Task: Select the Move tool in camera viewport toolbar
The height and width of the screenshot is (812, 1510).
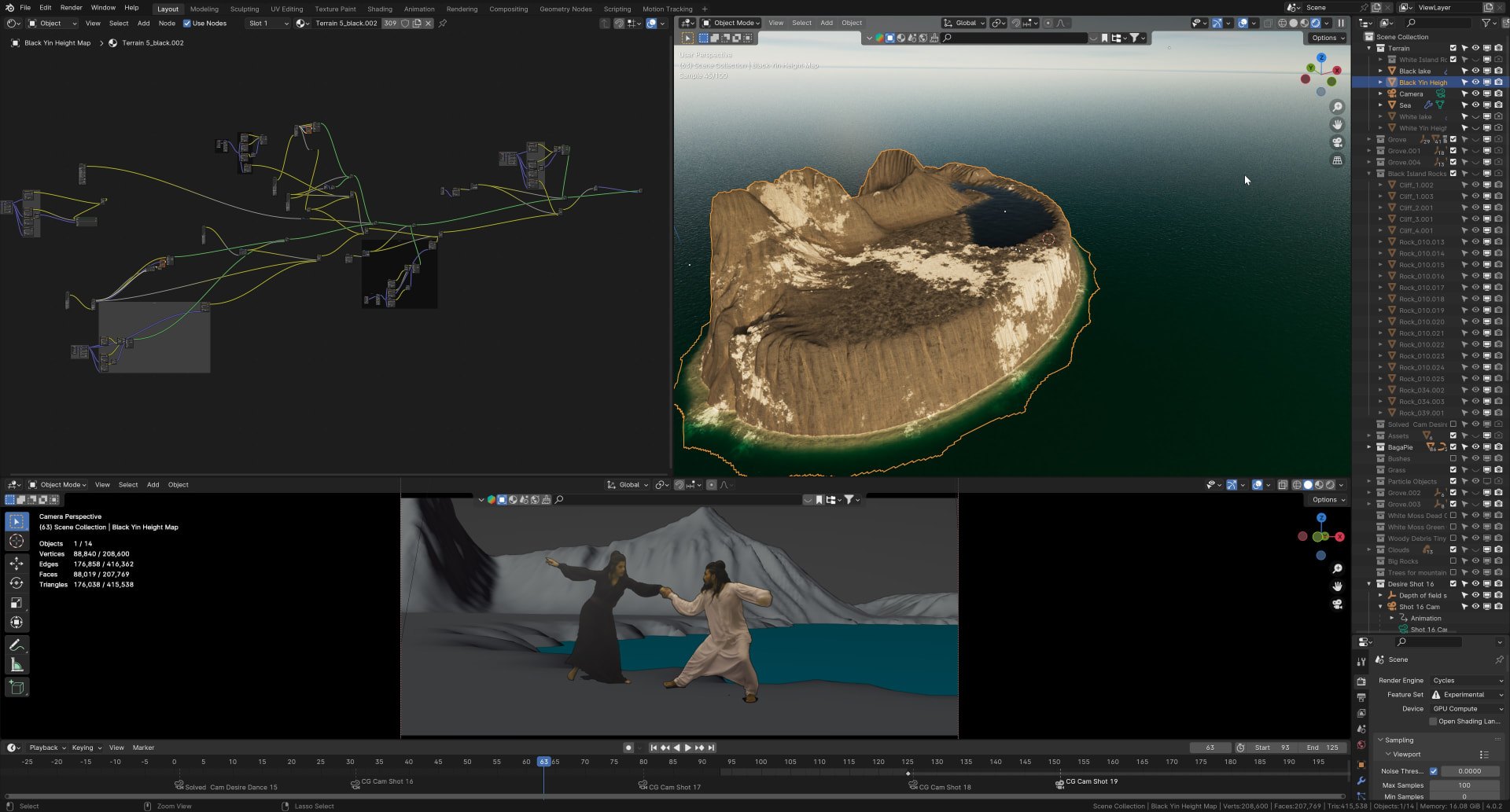Action: [17, 563]
